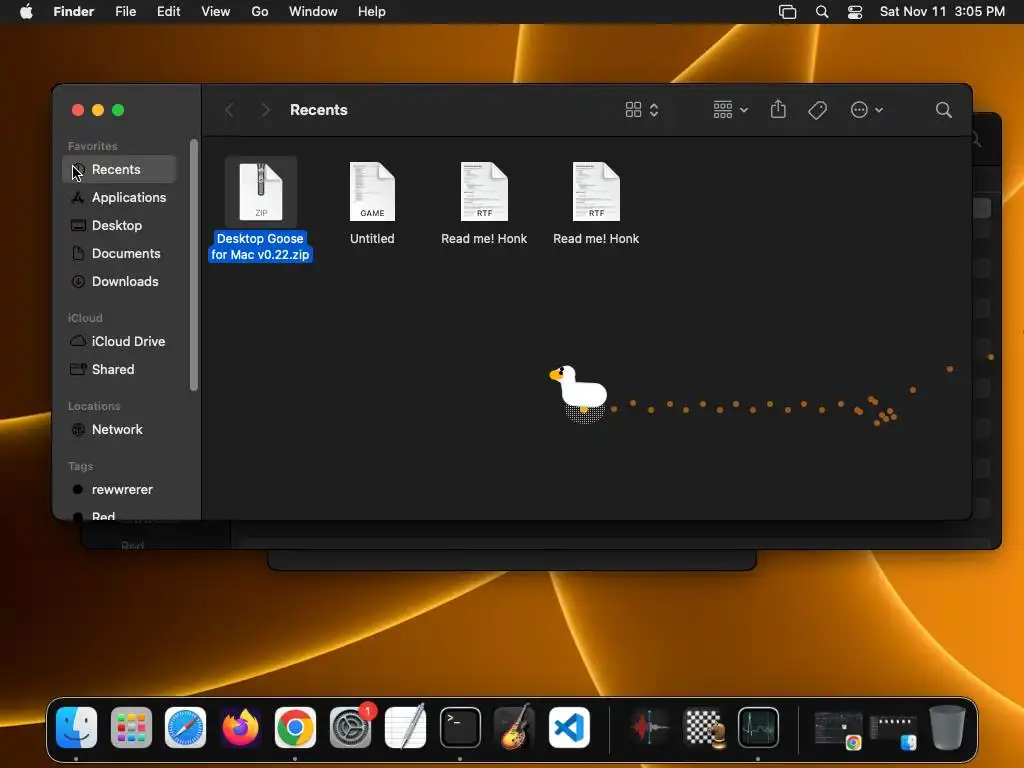This screenshot has height=768, width=1024.
Task: Open Terminal from the Dock
Action: tap(460, 727)
